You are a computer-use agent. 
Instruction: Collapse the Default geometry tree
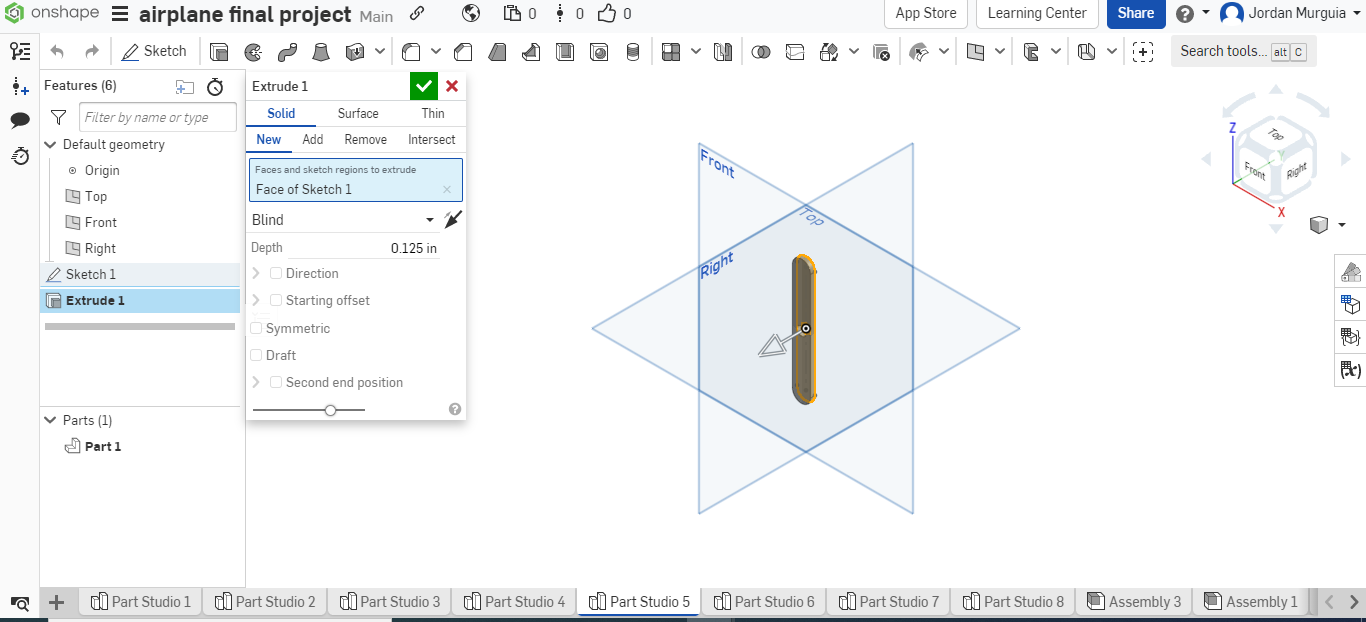[50, 145]
